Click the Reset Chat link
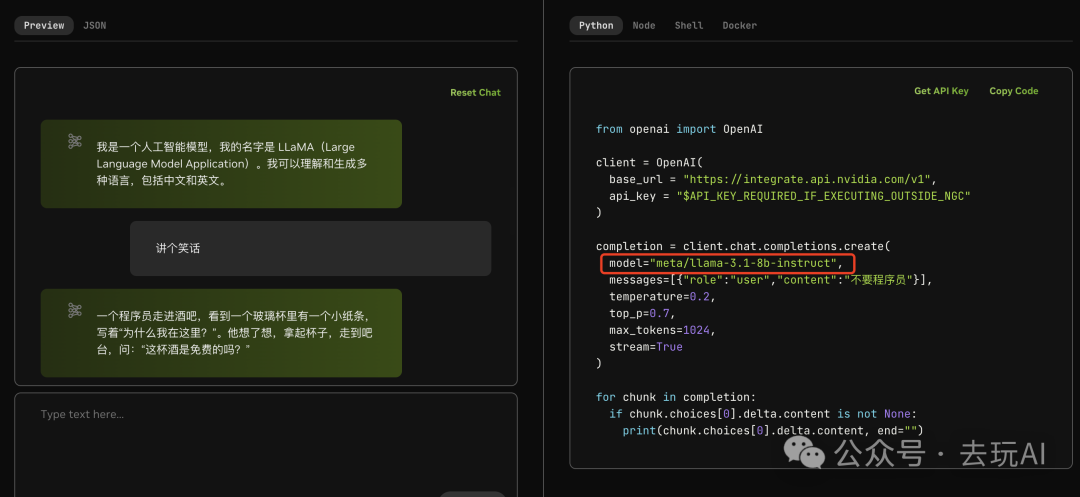This screenshot has width=1080, height=497. click(475, 92)
